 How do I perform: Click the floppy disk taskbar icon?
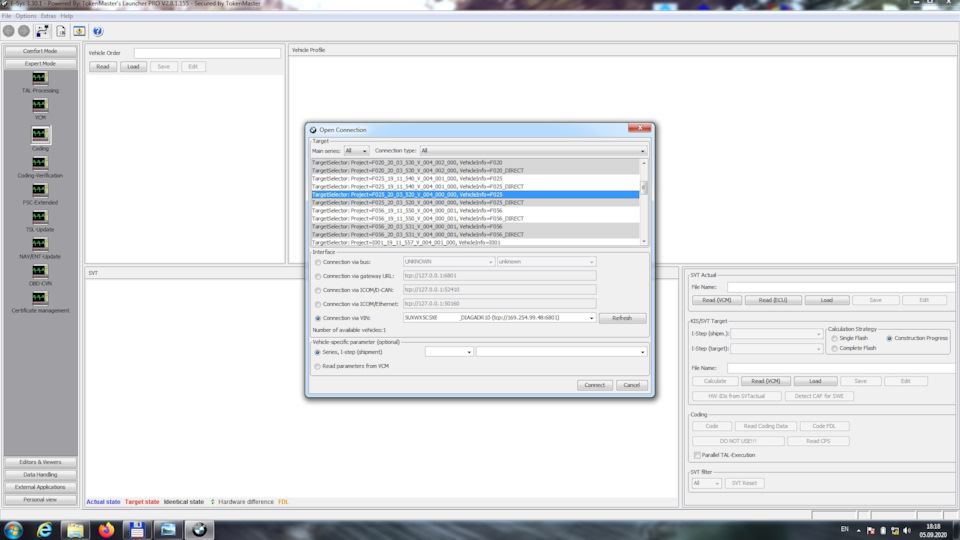pos(137,530)
